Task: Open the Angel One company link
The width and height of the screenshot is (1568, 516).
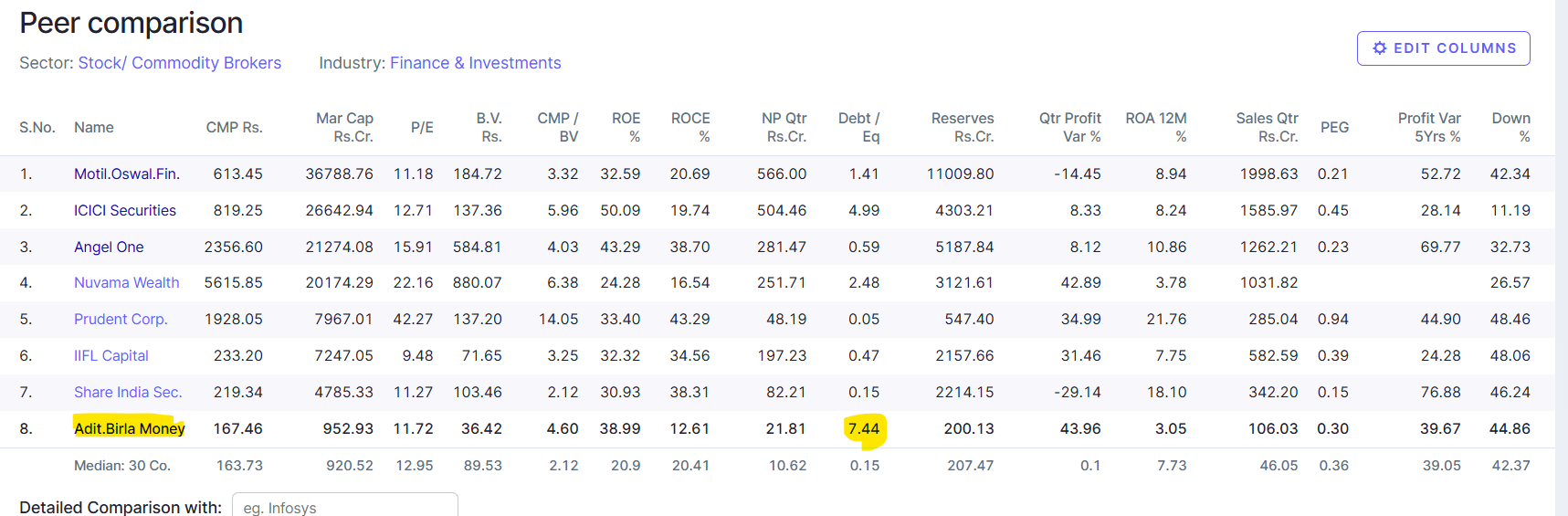Action: (x=109, y=247)
